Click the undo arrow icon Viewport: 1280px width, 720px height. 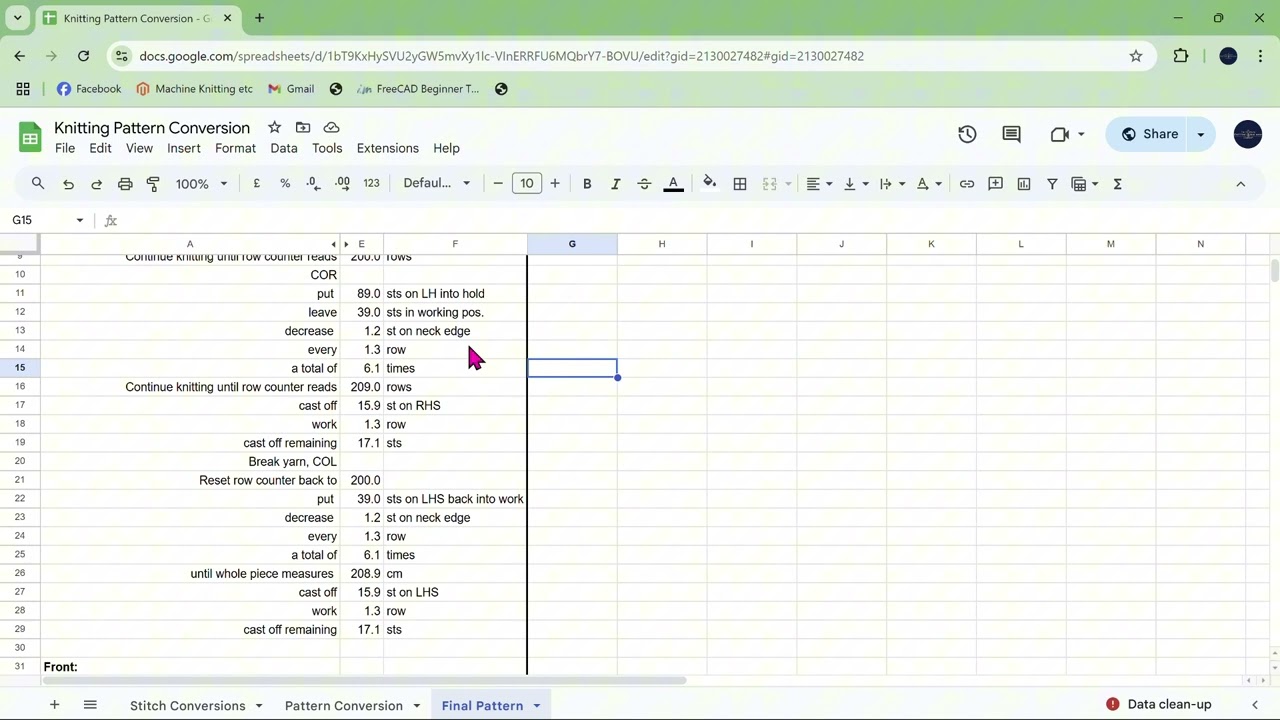[68, 184]
